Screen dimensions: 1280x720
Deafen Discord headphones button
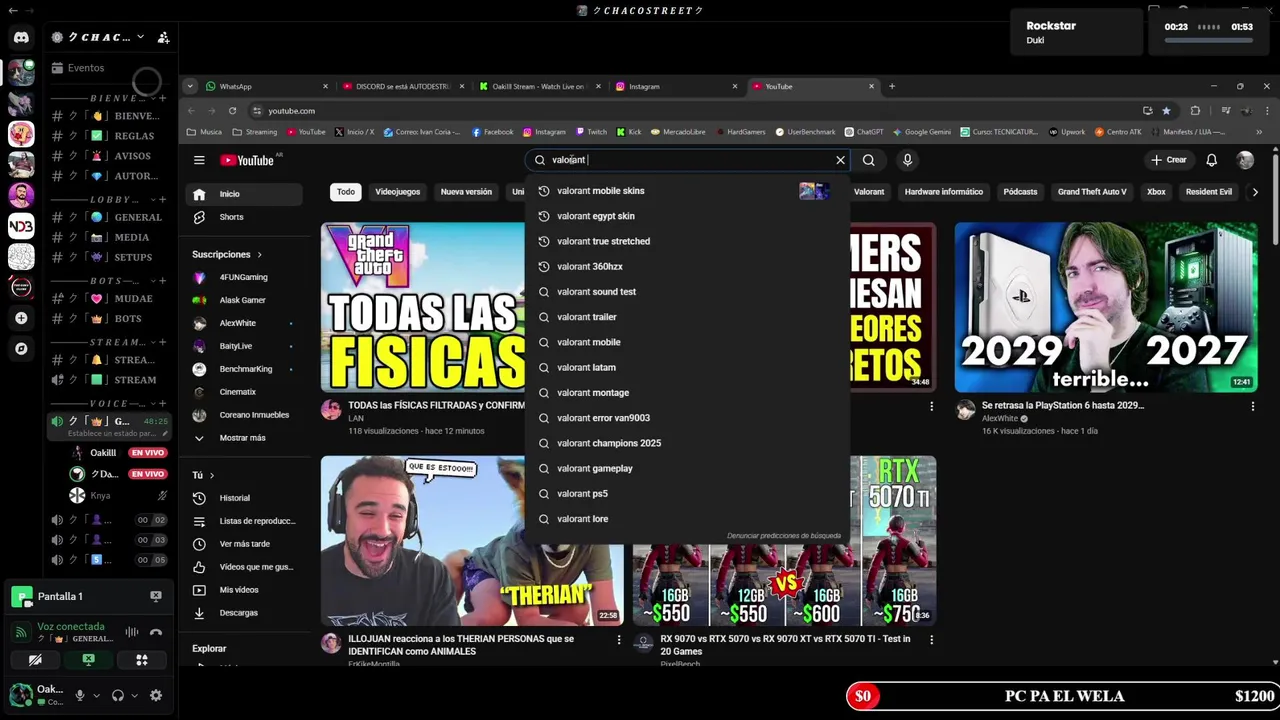point(118,695)
